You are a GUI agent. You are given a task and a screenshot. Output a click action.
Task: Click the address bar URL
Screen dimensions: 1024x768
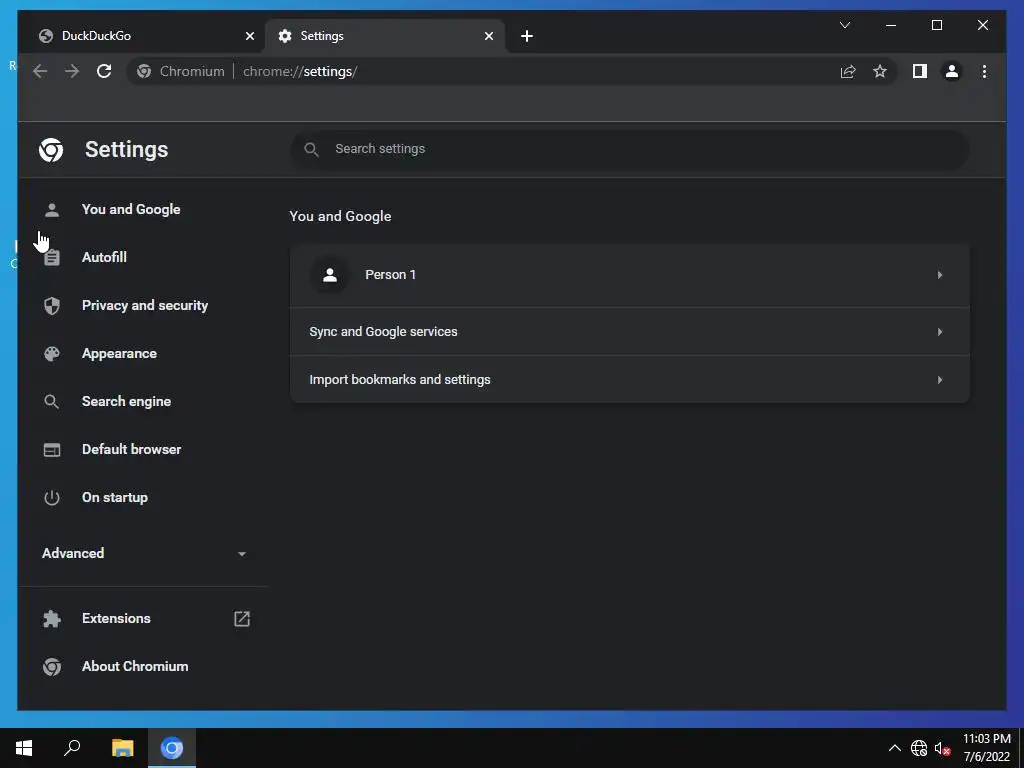[x=300, y=71]
